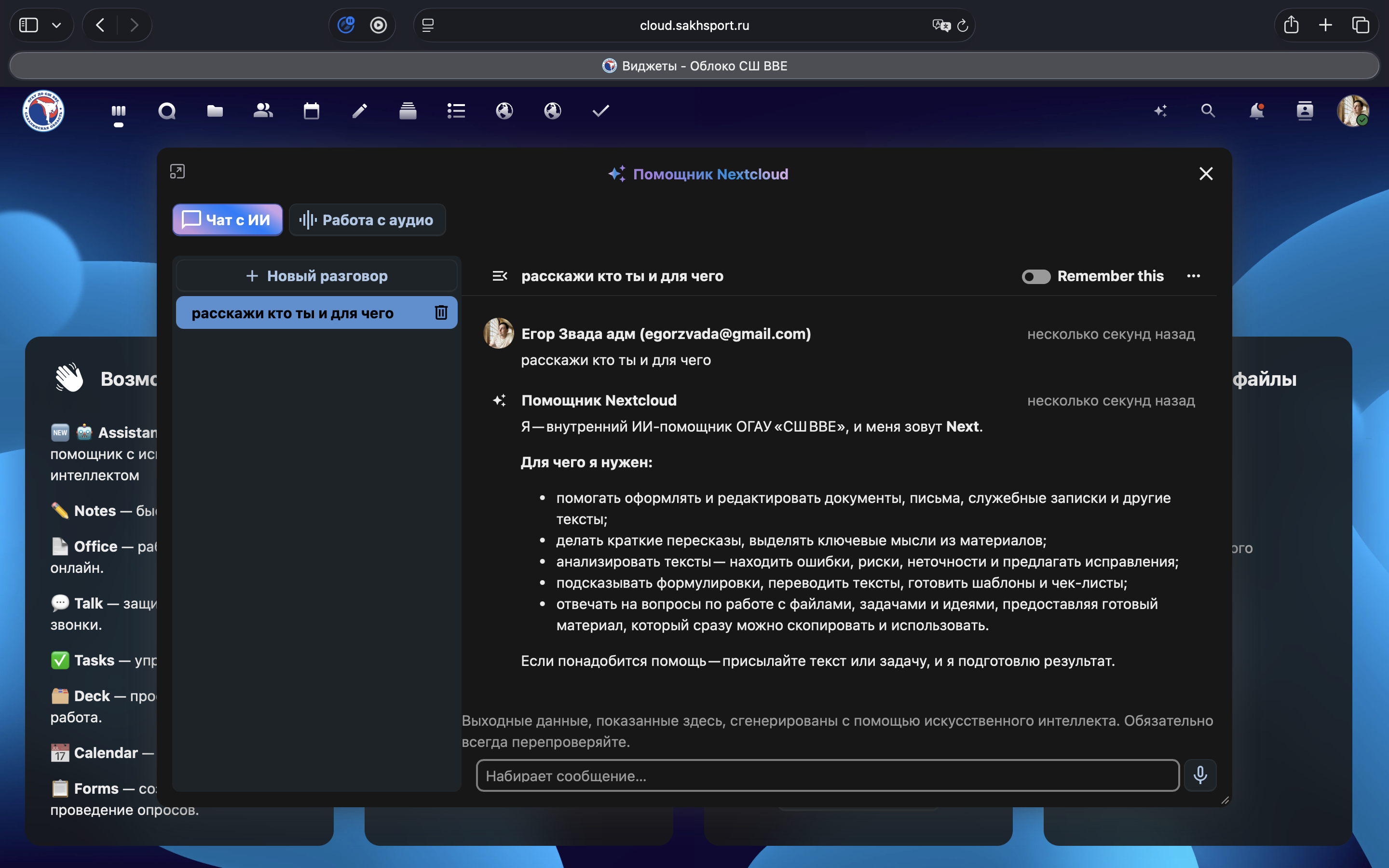Open the Files folder icon

point(215,111)
